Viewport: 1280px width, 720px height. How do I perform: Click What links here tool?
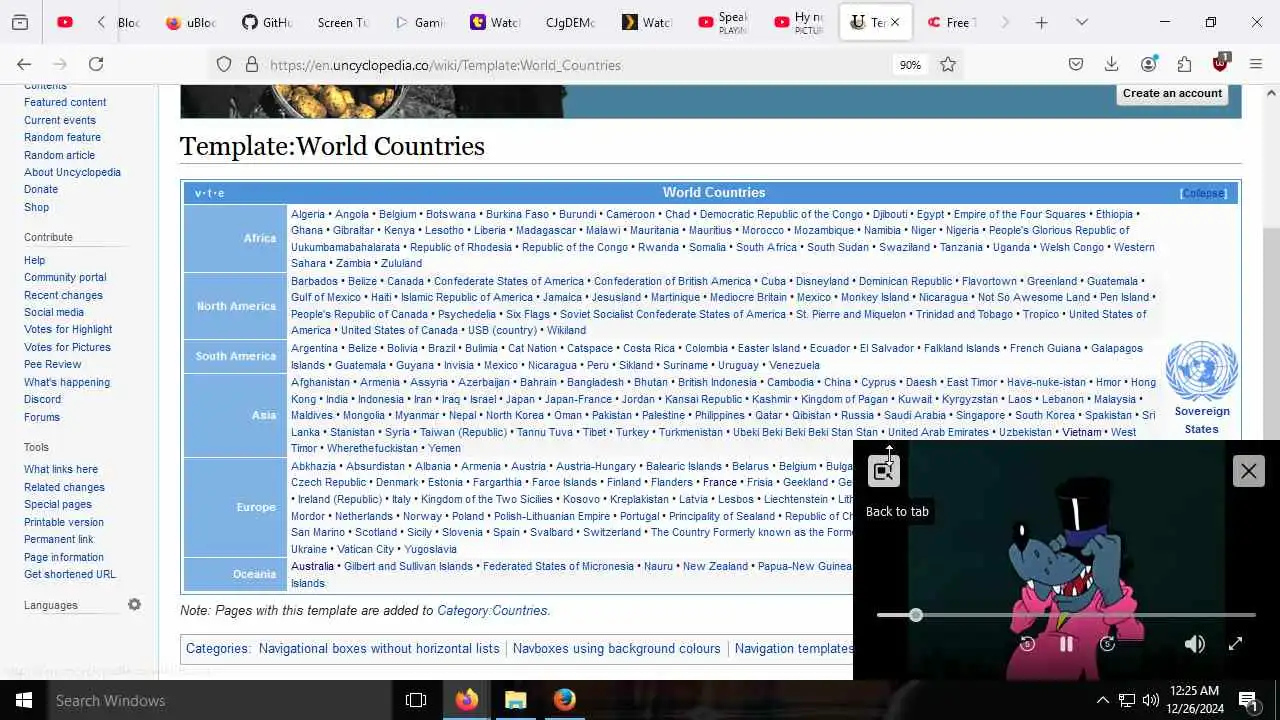tap(61, 469)
